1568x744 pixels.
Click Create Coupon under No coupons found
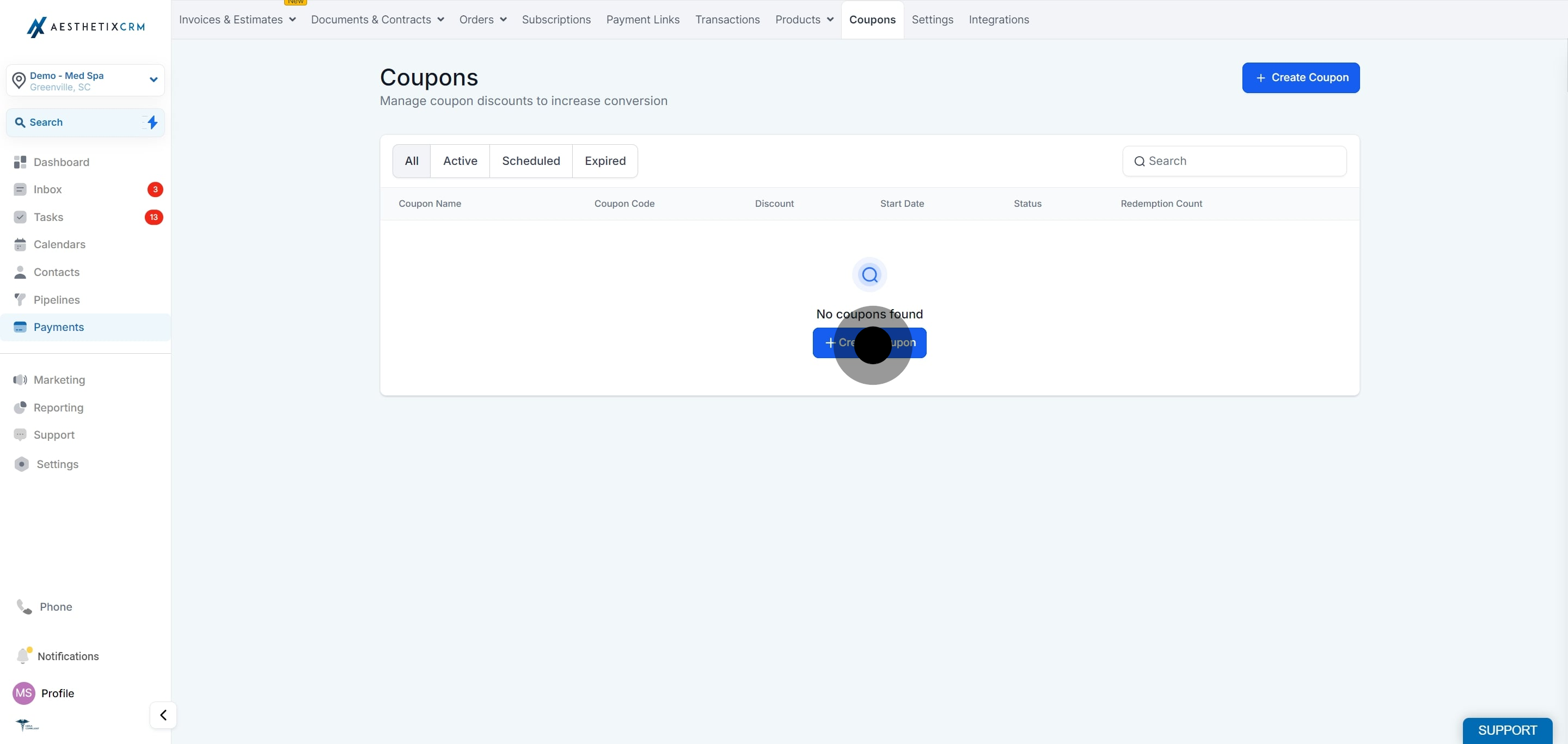coord(869,343)
